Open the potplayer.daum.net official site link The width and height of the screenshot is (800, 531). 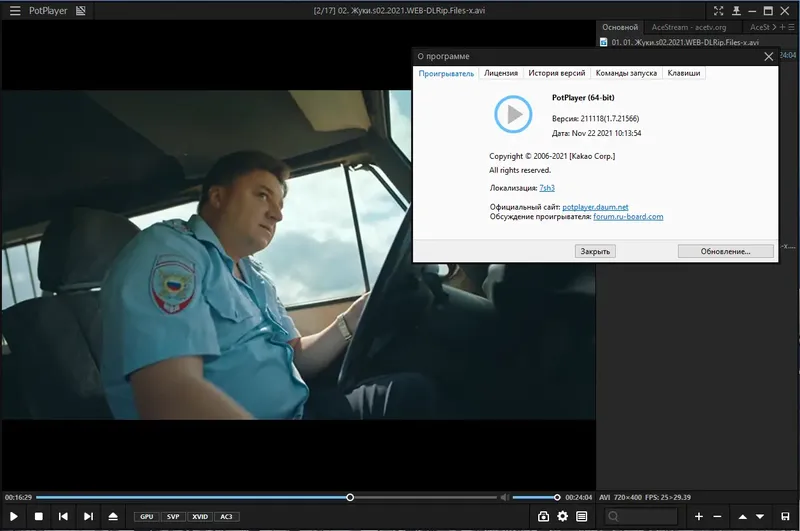pyautogui.click(x=595, y=207)
